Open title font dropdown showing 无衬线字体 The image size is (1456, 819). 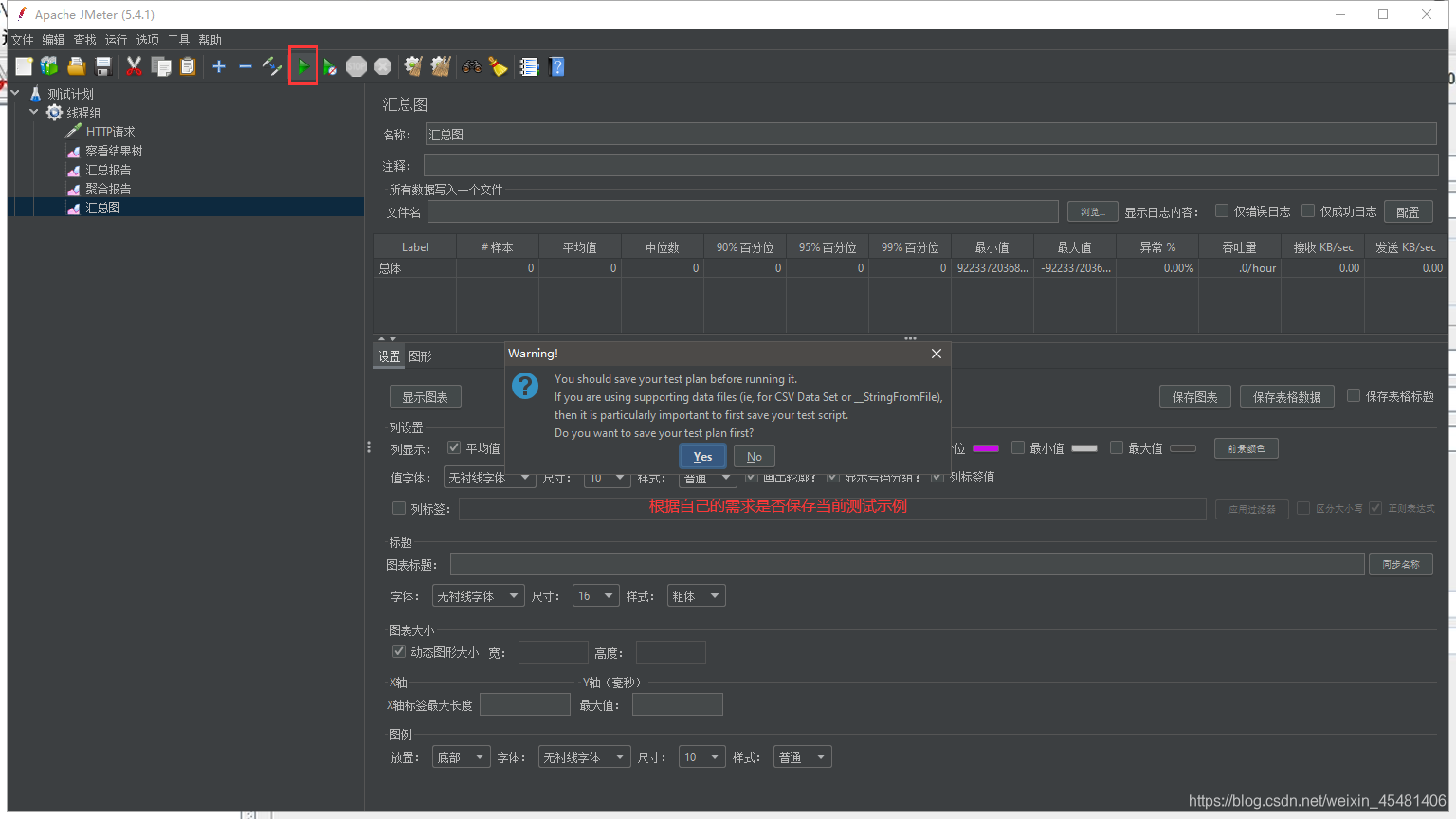[478, 596]
